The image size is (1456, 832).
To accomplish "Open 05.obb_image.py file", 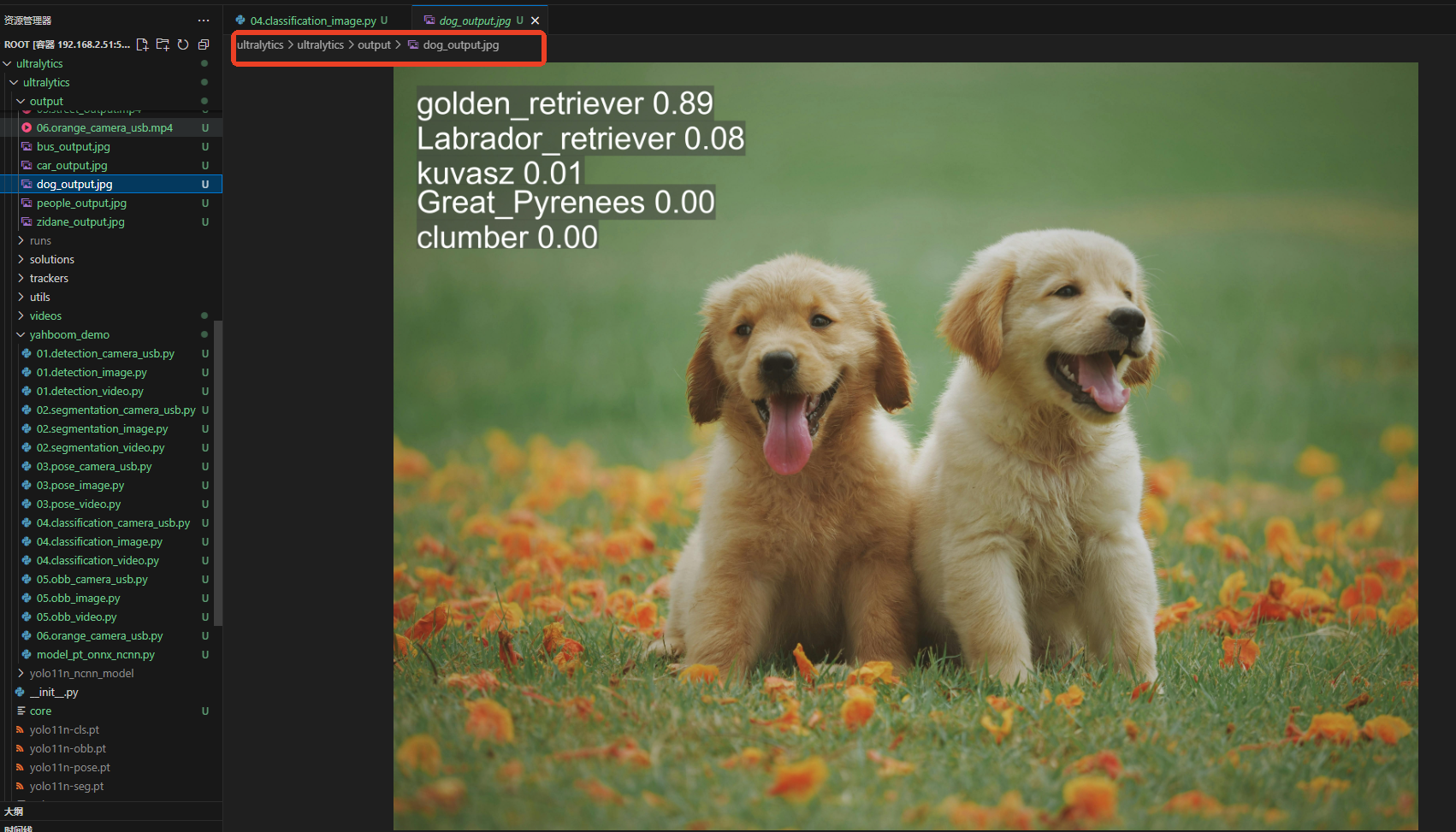I will [x=111, y=598].
